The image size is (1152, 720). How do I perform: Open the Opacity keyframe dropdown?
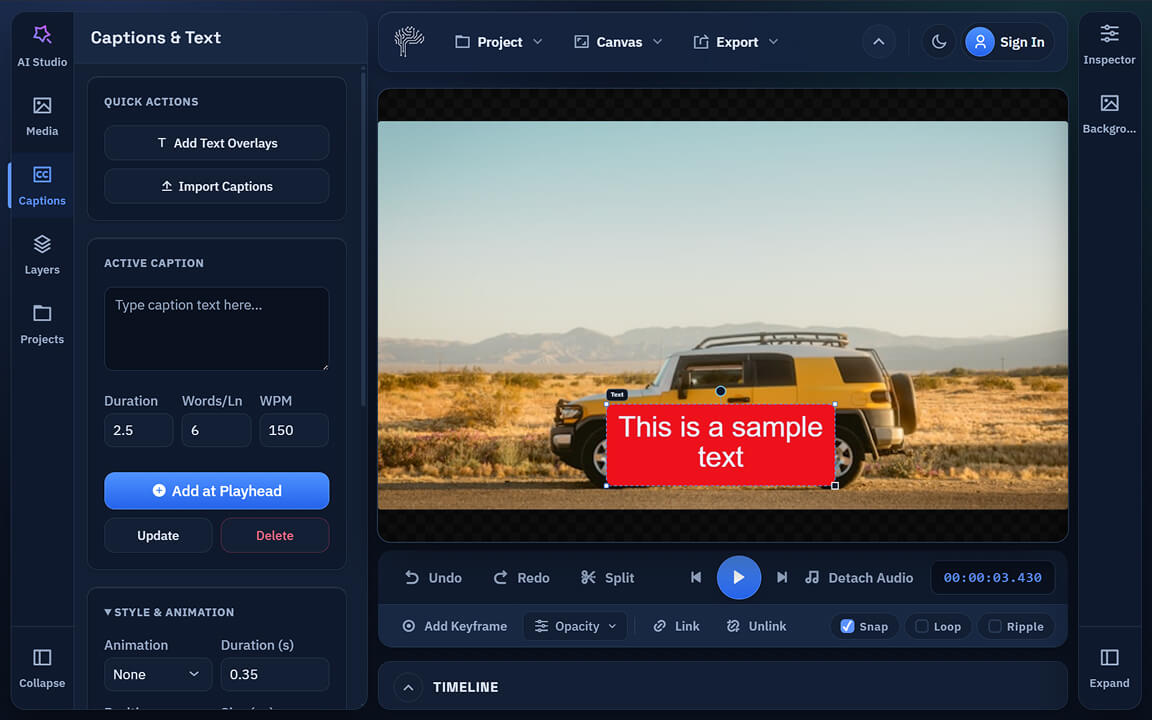point(575,626)
